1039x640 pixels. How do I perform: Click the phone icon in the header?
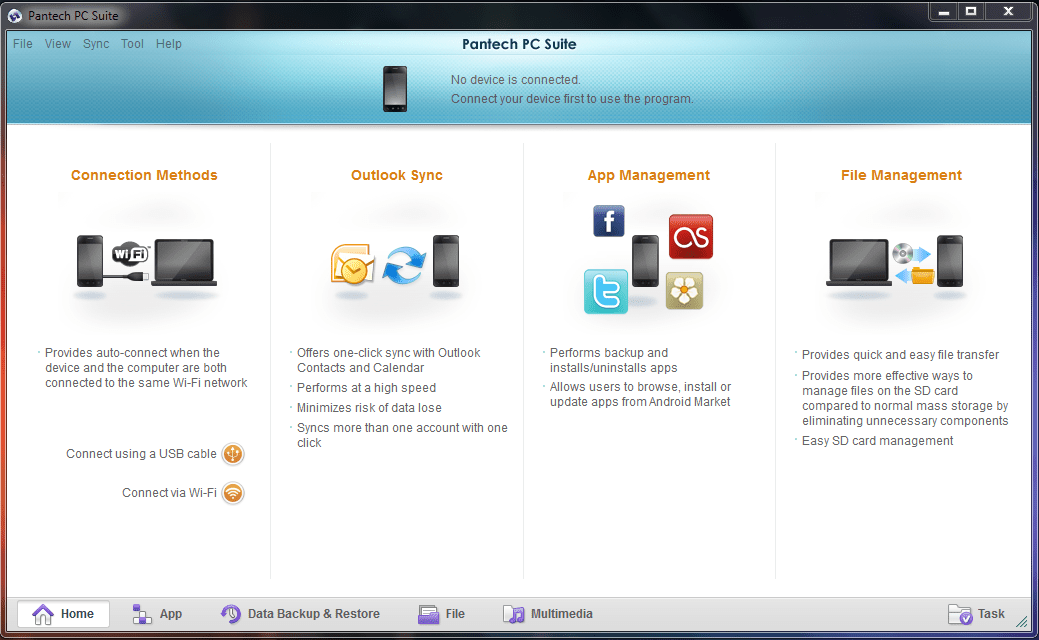395,89
